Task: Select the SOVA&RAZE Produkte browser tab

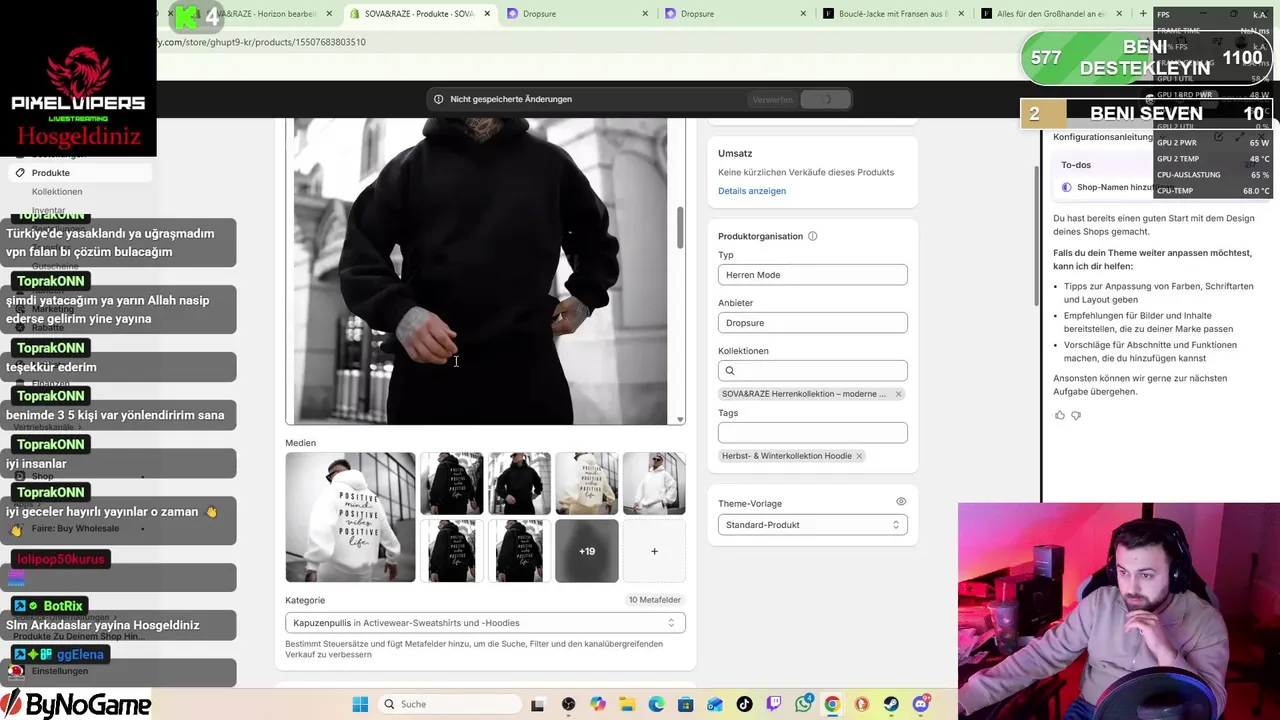Action: pyautogui.click(x=420, y=14)
